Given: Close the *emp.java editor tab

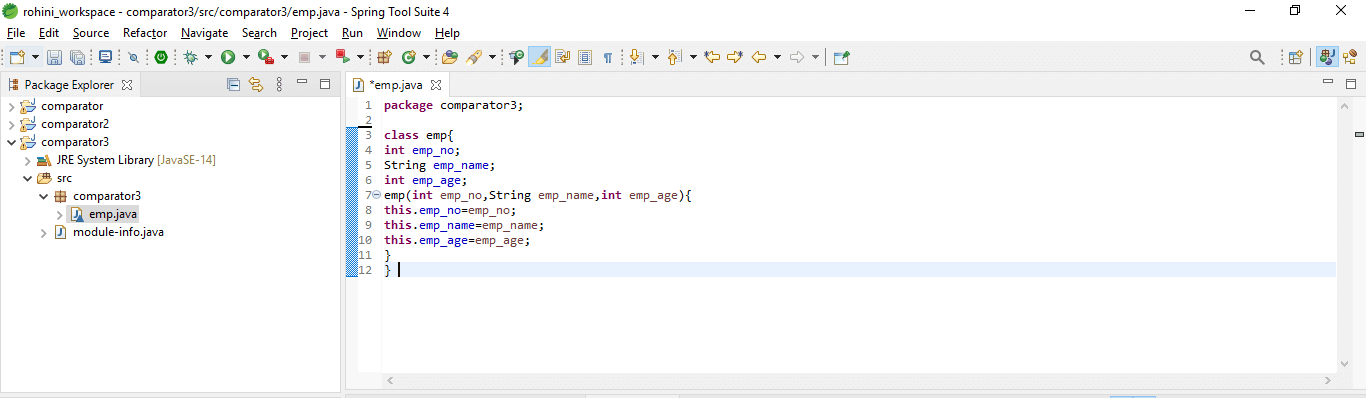Looking at the screenshot, I should pyautogui.click(x=436, y=85).
